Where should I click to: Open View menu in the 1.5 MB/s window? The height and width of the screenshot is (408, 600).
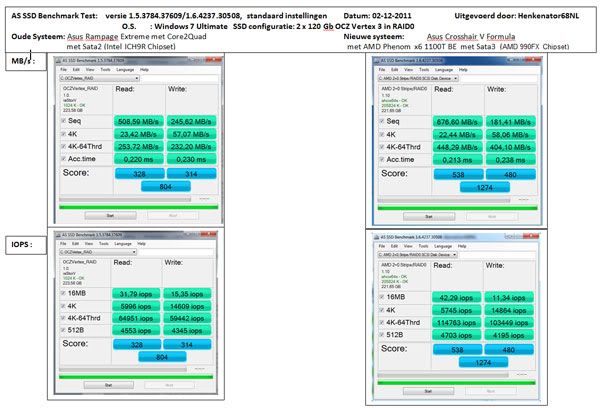[90, 70]
